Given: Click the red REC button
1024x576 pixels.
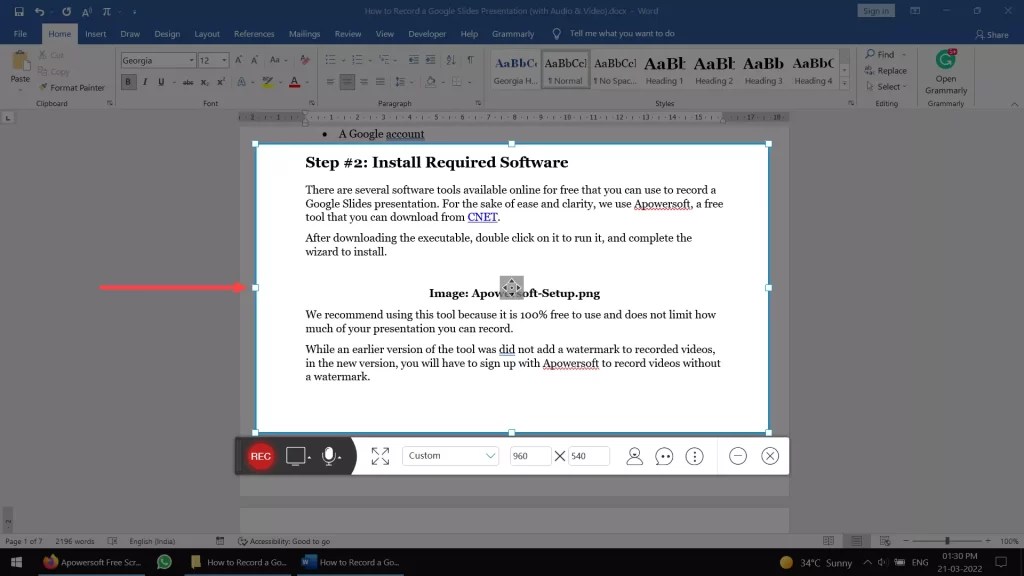Looking at the screenshot, I should coord(260,456).
